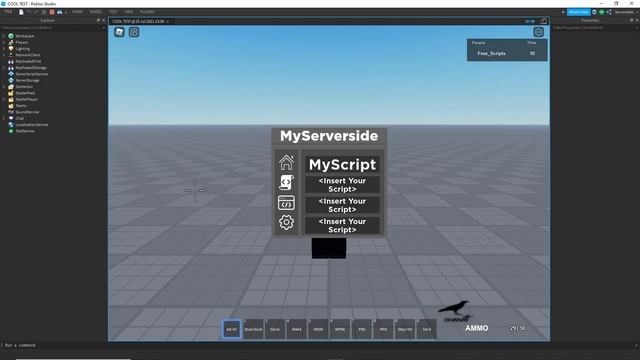The width and height of the screenshot is (640, 360).
Task: Expand the StarterPlayer node
Action: click(4, 99)
